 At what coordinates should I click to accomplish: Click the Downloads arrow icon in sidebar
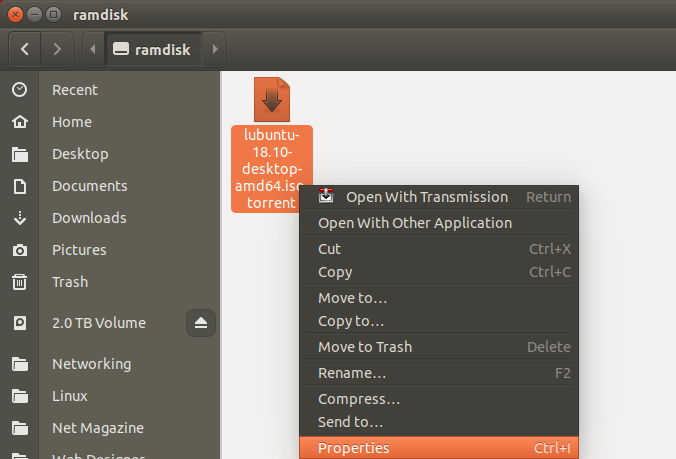click(x=19, y=218)
